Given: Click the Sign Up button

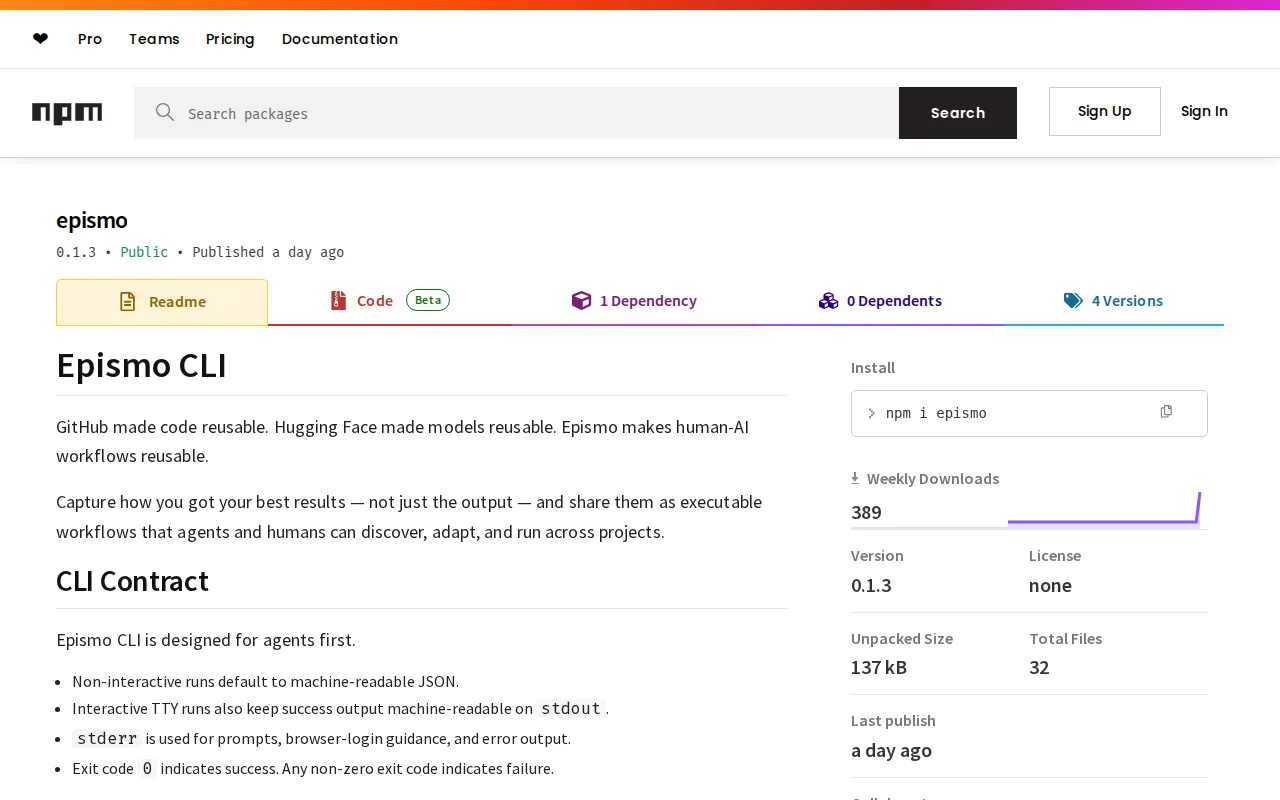Looking at the screenshot, I should pos(1105,111).
